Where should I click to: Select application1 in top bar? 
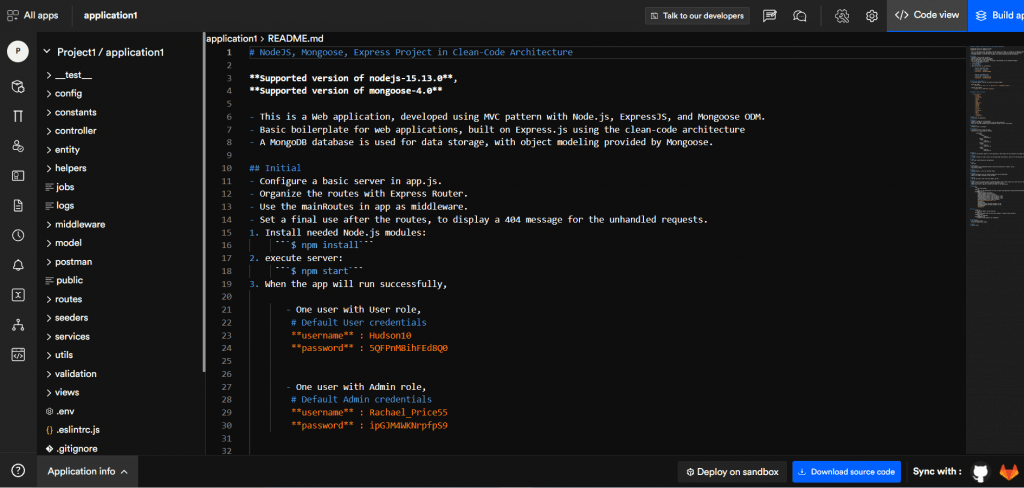tap(110, 15)
